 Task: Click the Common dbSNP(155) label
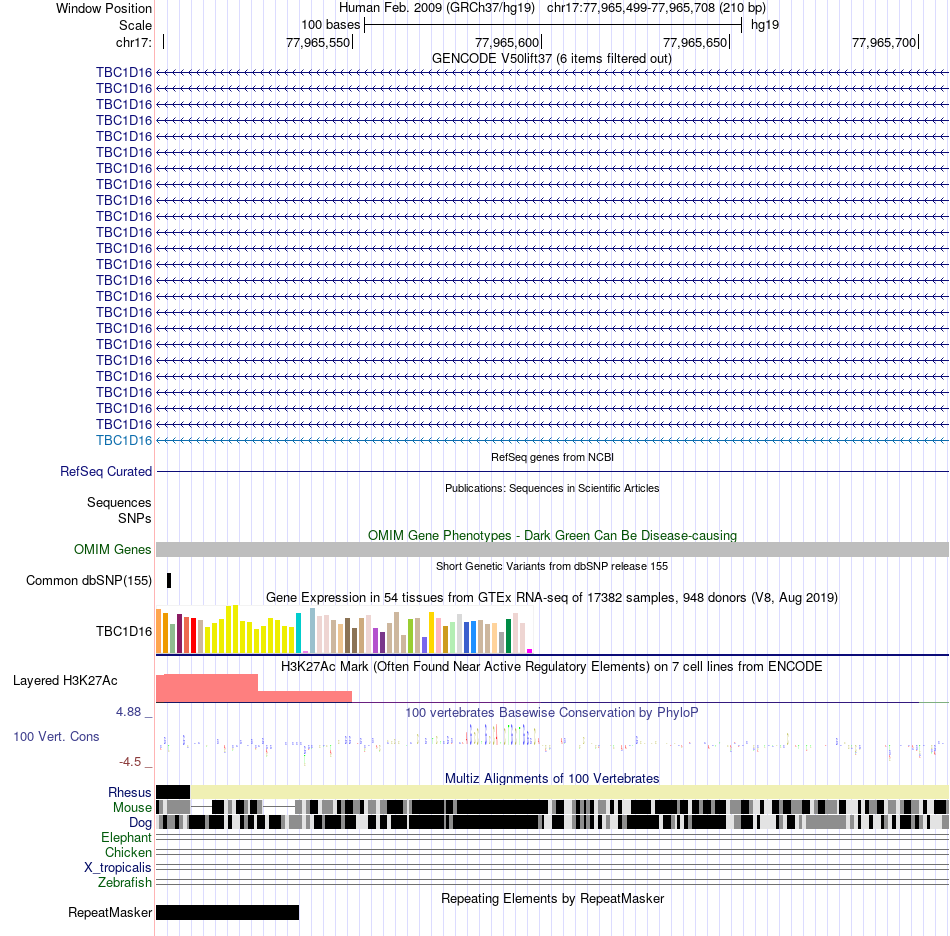pyautogui.click(x=88, y=580)
